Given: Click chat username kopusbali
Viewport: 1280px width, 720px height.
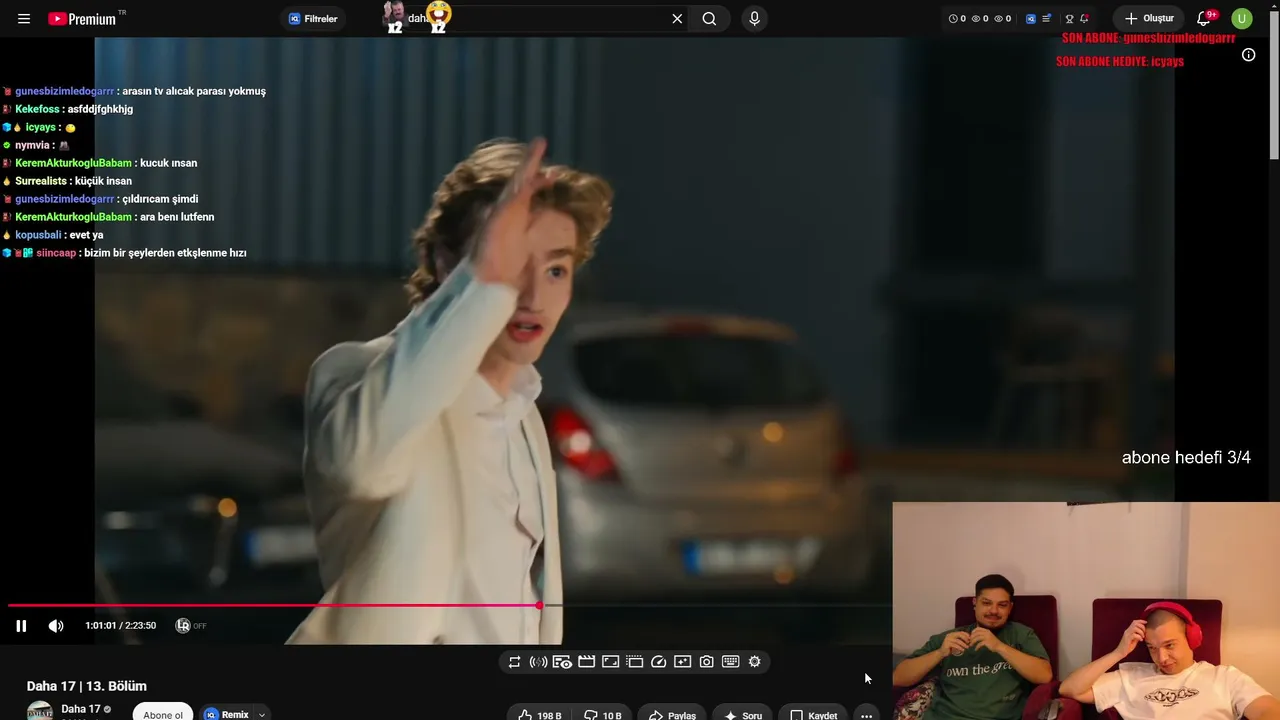Looking at the screenshot, I should coord(38,235).
